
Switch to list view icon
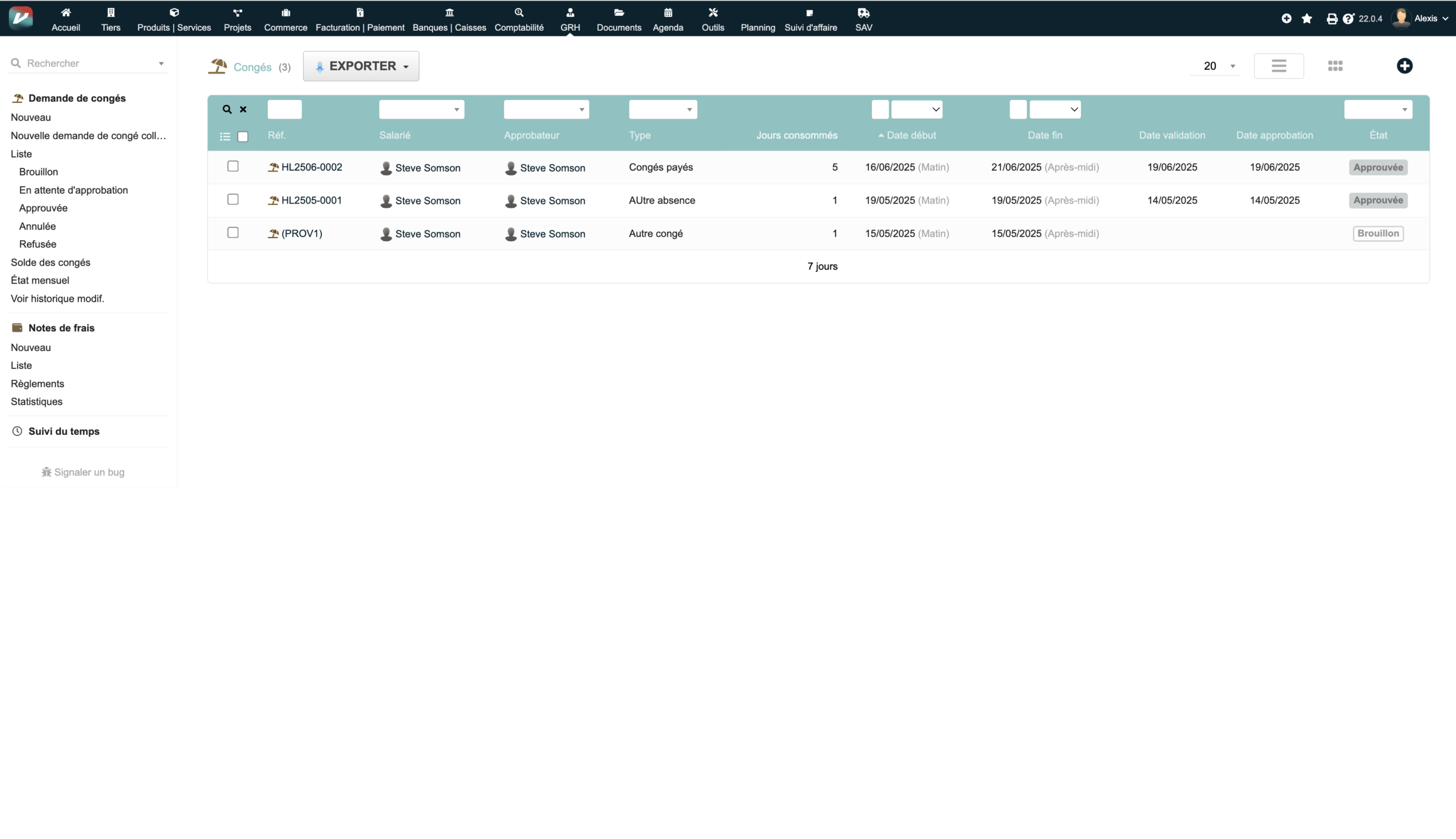pyautogui.click(x=1279, y=66)
